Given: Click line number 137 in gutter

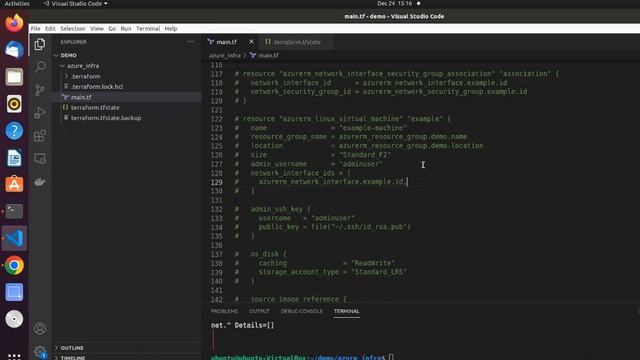Looking at the screenshot, I should [x=216, y=254].
